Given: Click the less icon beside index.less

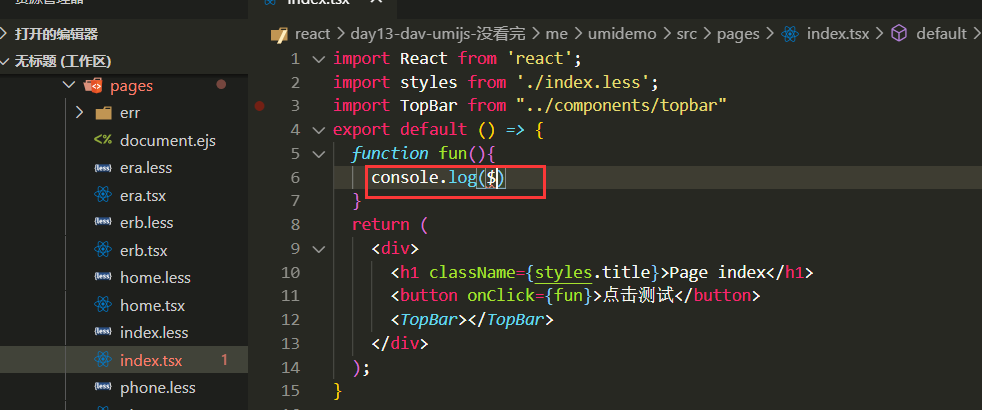Looking at the screenshot, I should [x=103, y=332].
